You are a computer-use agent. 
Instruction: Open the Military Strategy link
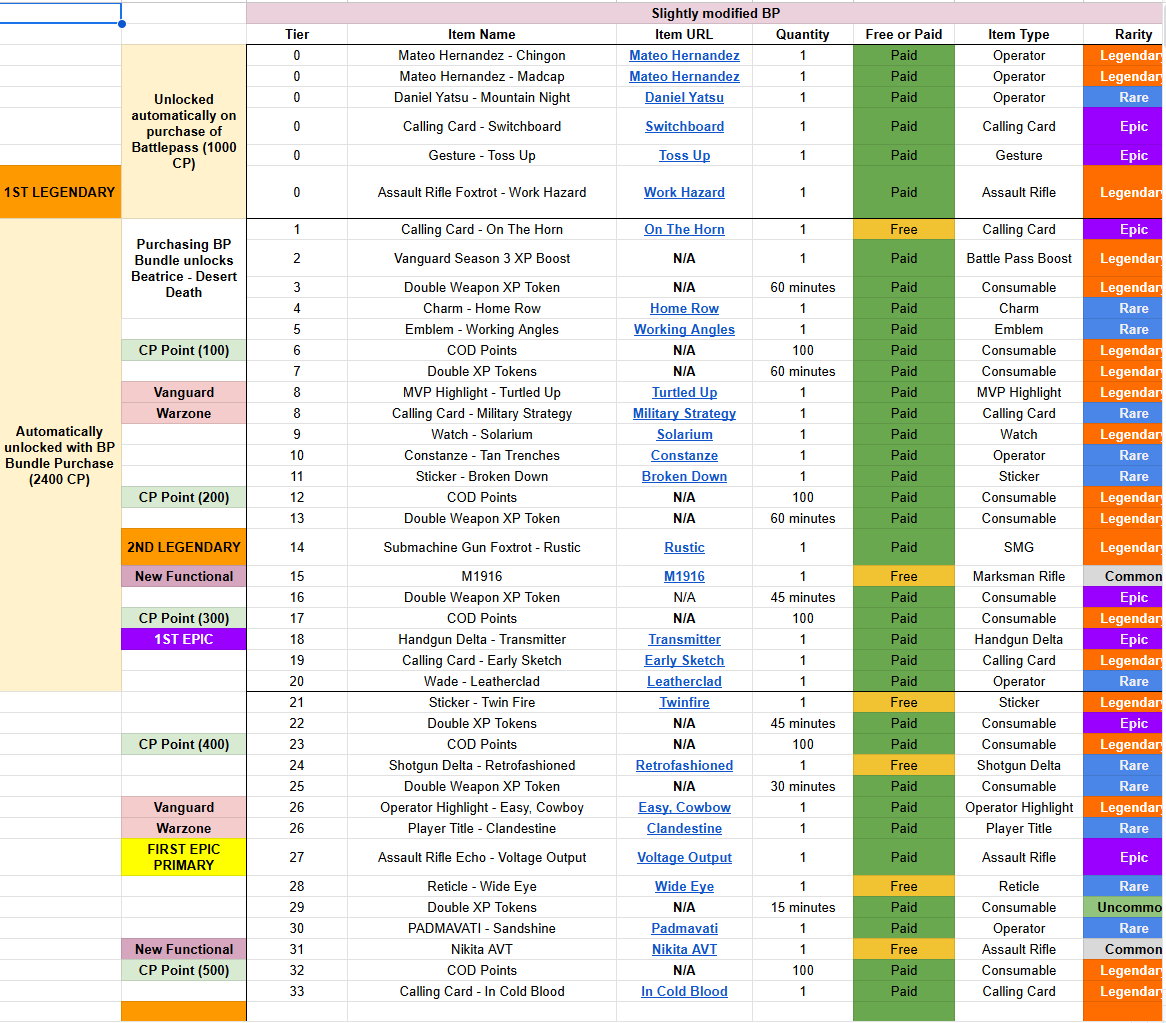[684, 413]
